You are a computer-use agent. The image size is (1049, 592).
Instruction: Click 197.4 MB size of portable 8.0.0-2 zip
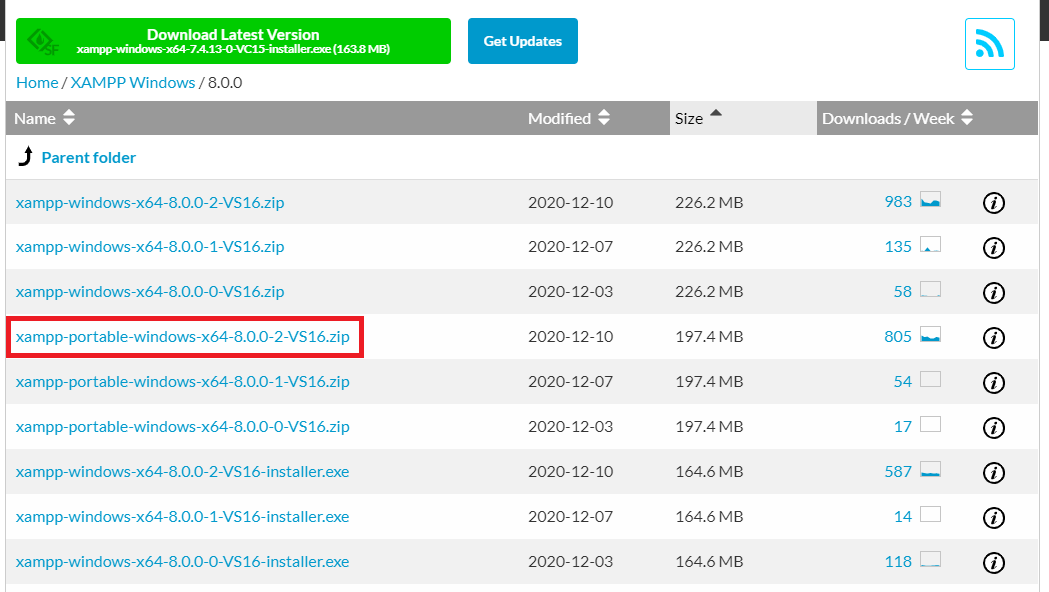point(709,336)
